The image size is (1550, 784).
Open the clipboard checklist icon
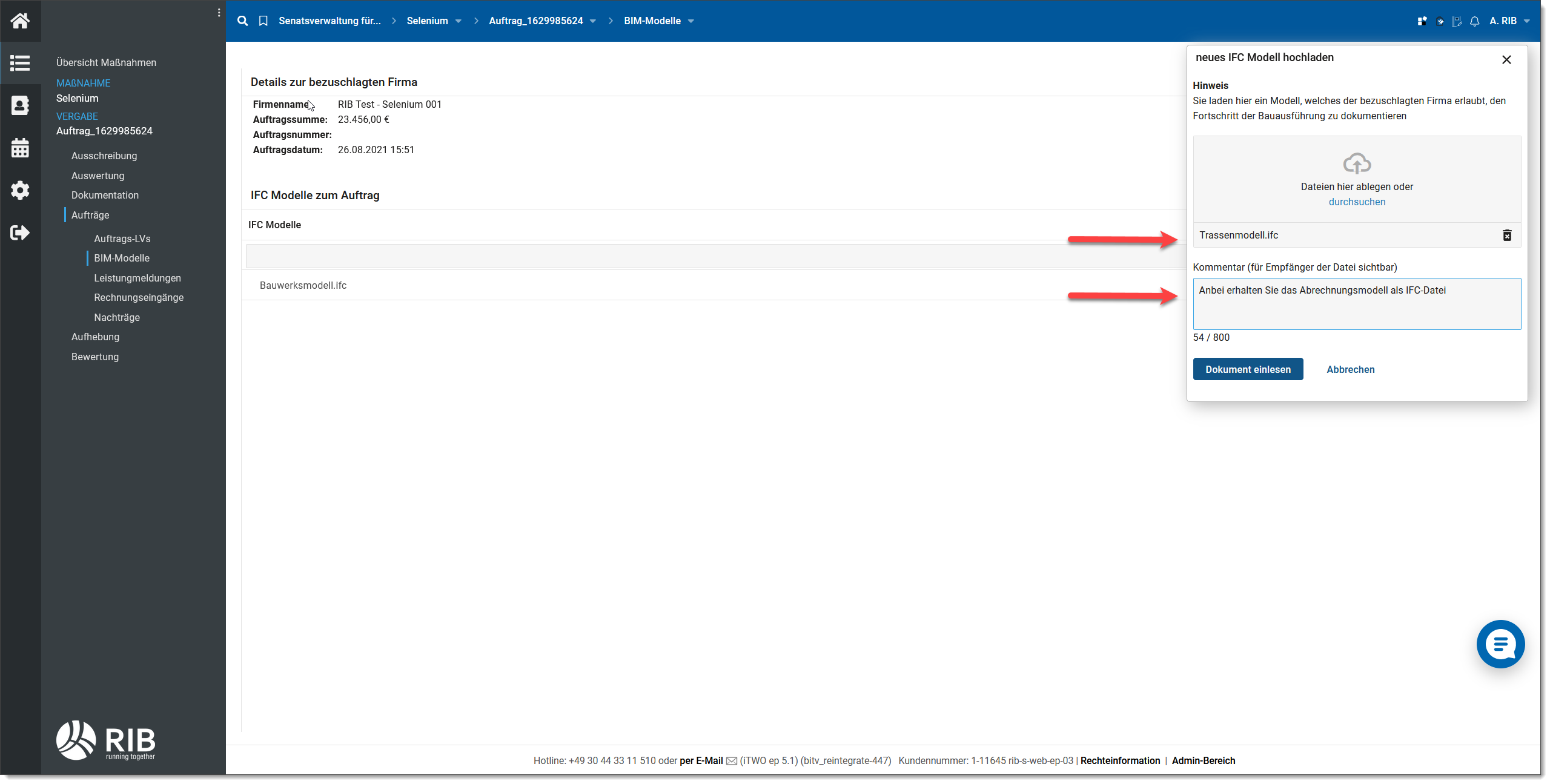(x=1440, y=21)
